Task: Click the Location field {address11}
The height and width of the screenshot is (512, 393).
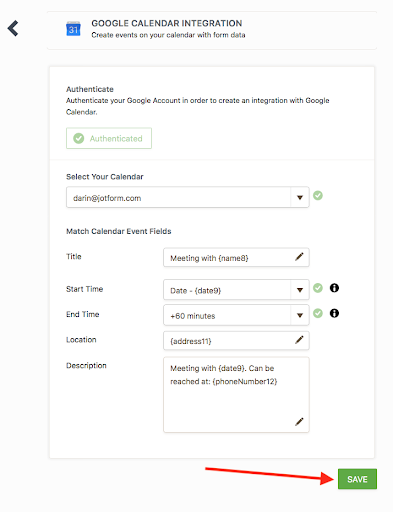Action: [x=236, y=340]
